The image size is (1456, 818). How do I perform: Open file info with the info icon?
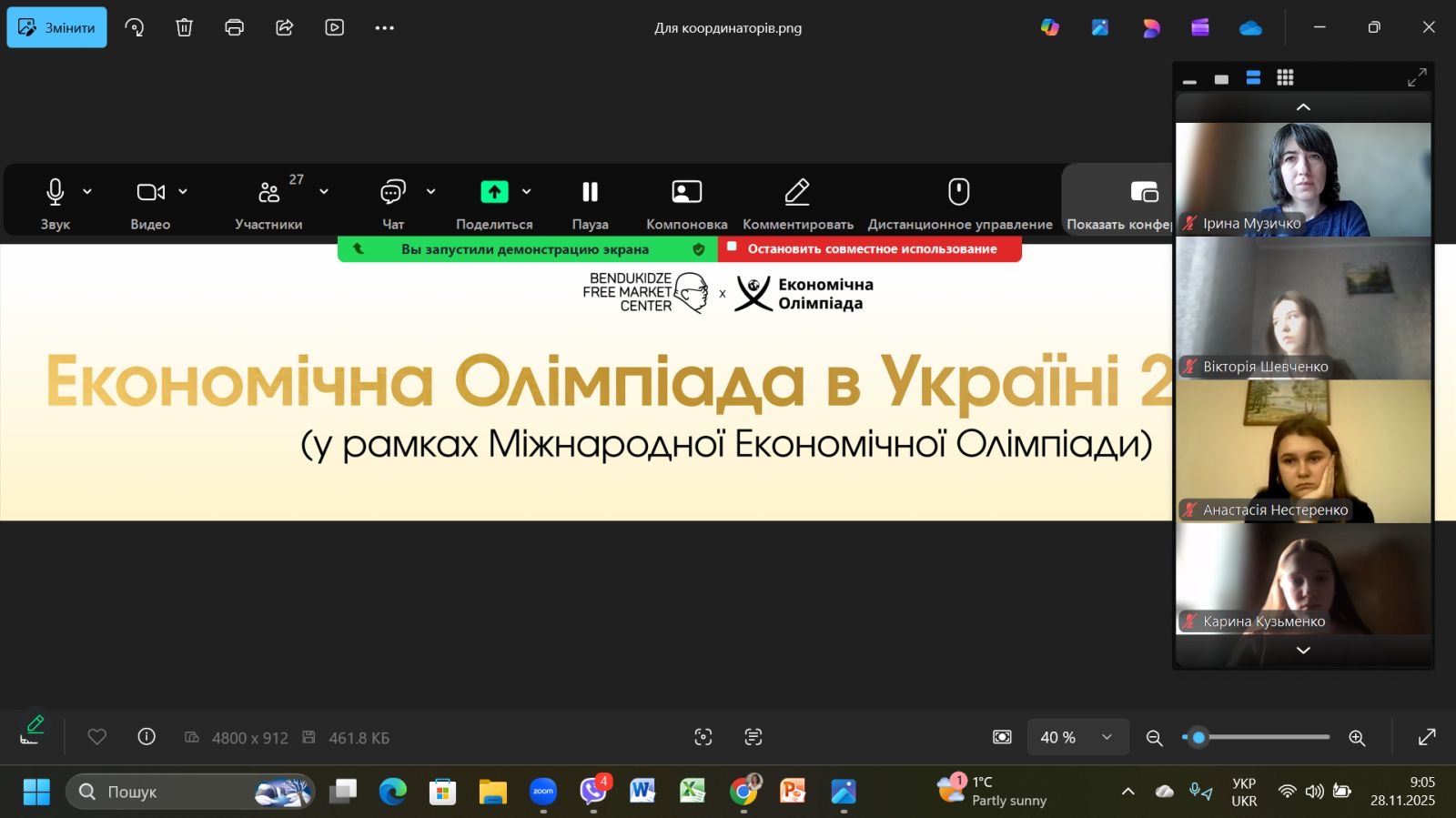(147, 737)
